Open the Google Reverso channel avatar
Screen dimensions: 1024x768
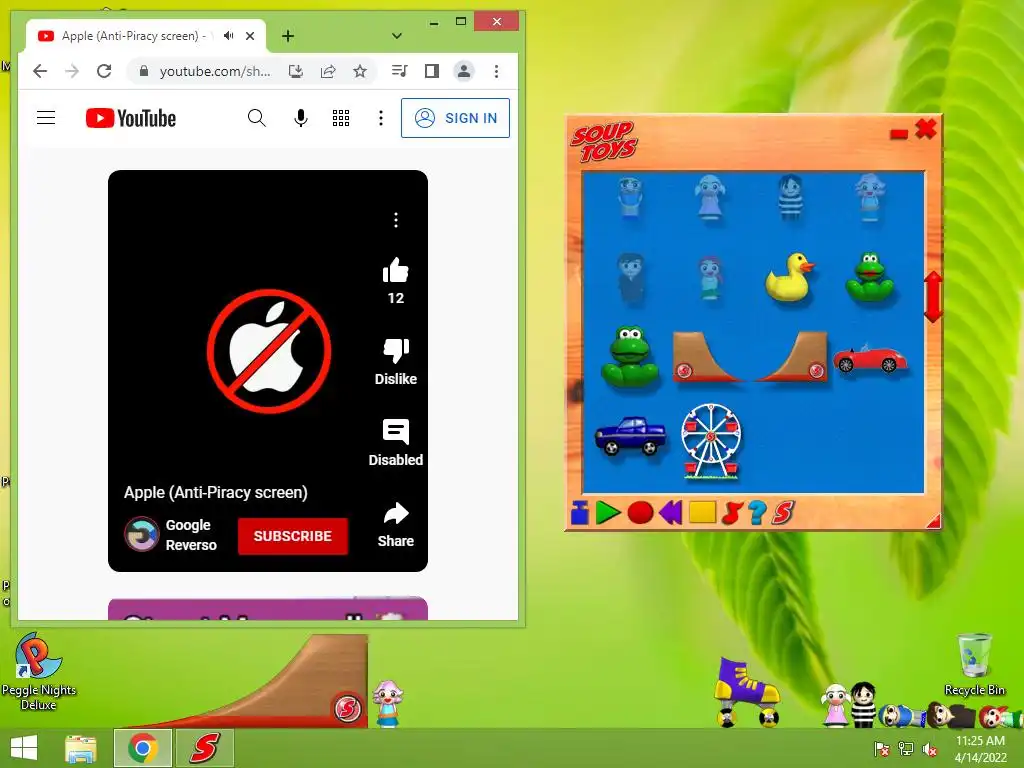click(x=142, y=534)
